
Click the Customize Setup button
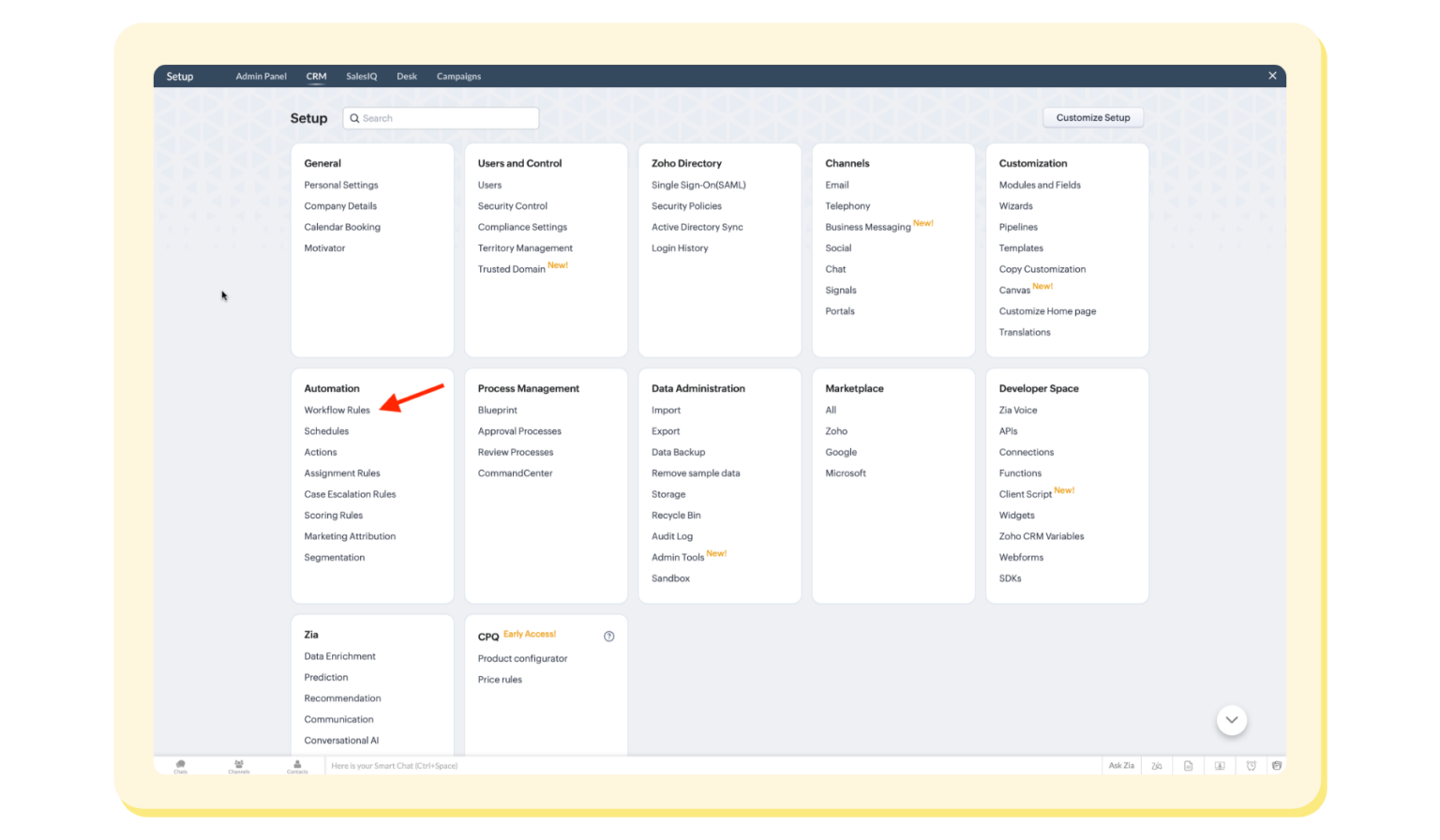click(1092, 117)
